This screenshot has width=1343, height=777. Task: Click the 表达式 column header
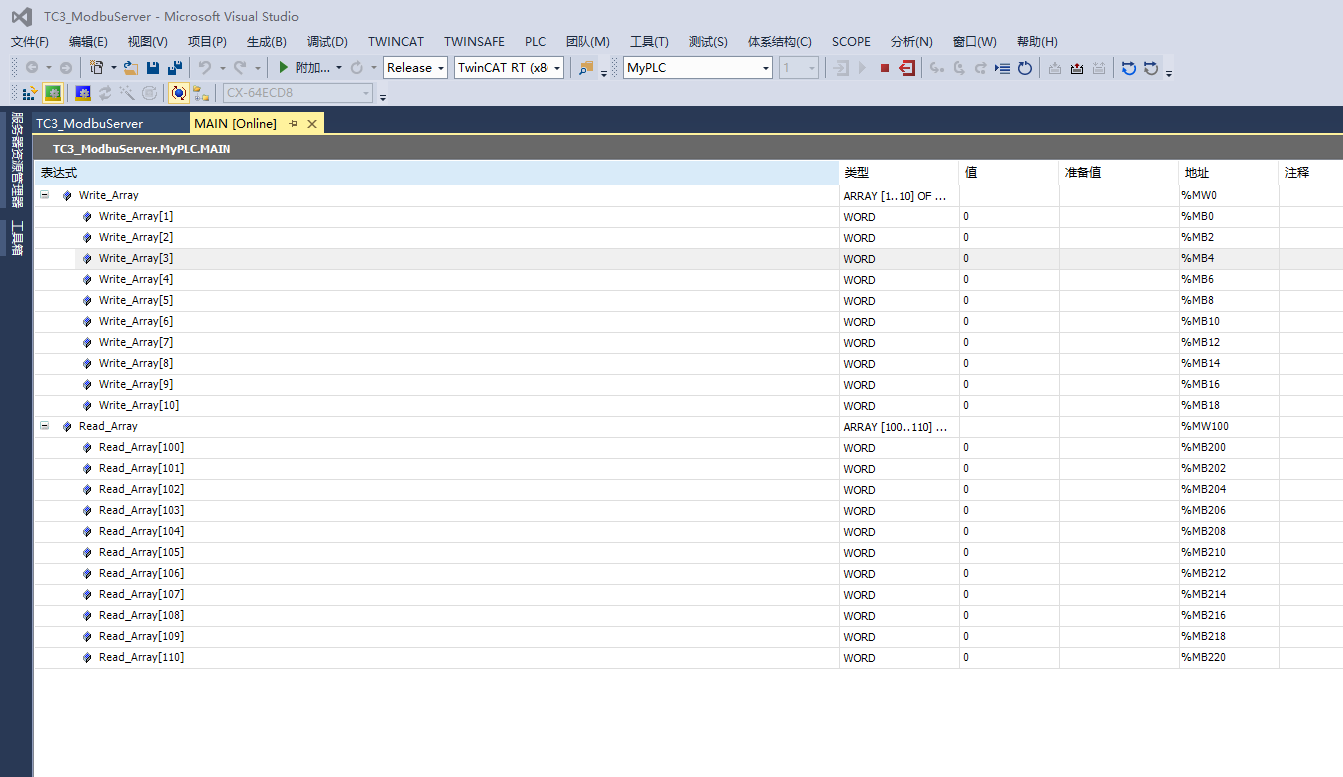point(436,173)
